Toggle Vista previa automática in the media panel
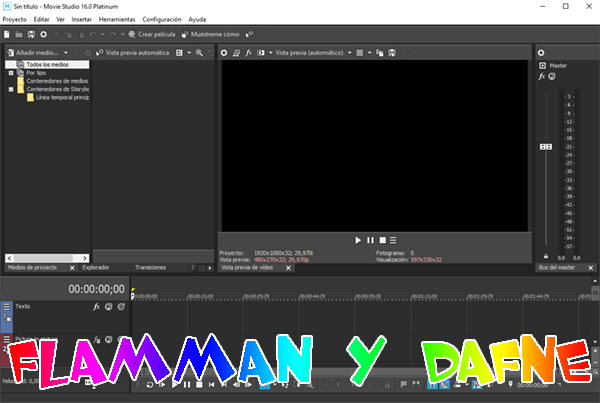The image size is (600, 403). 132,53
